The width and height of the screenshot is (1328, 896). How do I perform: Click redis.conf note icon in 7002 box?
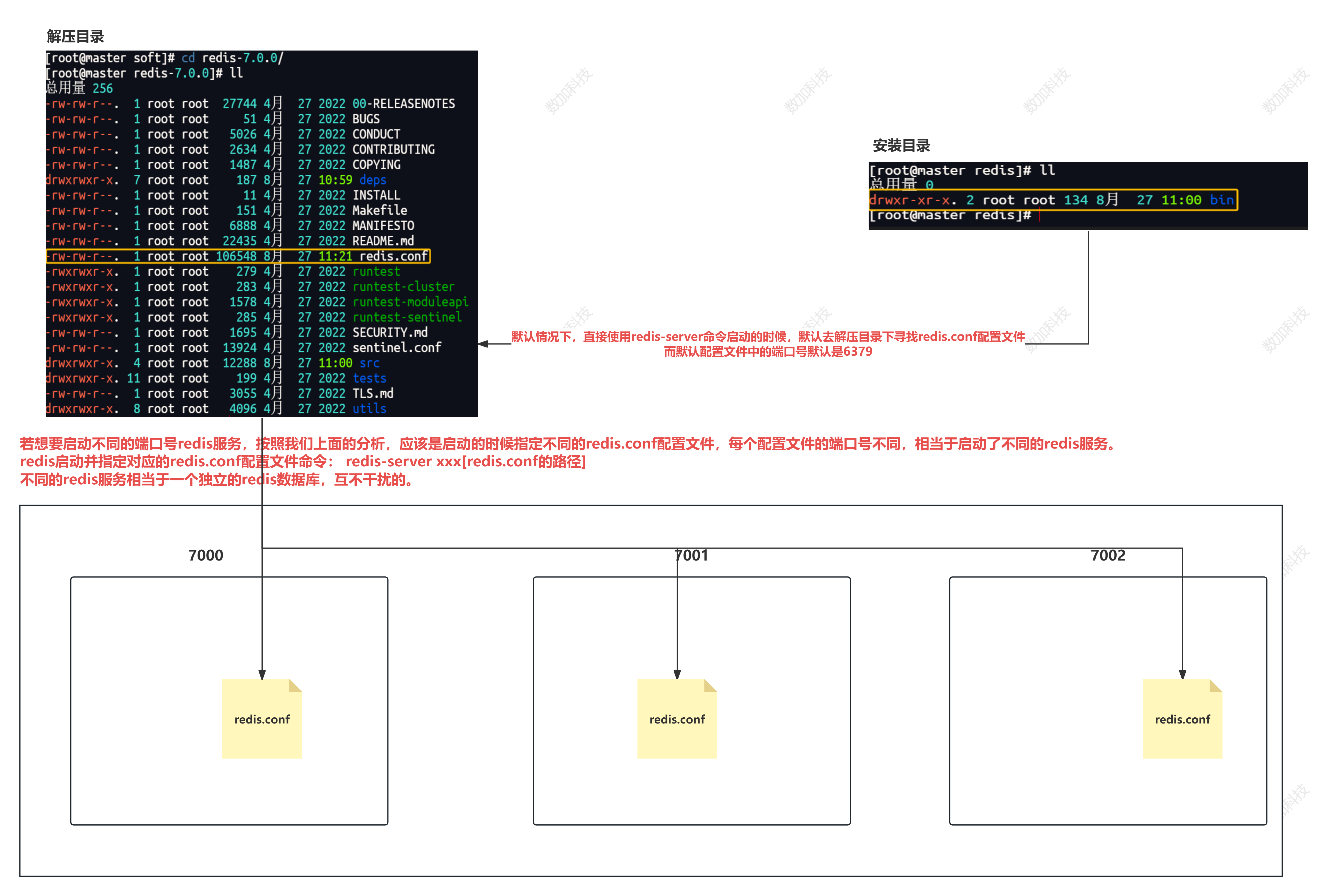(x=1182, y=718)
